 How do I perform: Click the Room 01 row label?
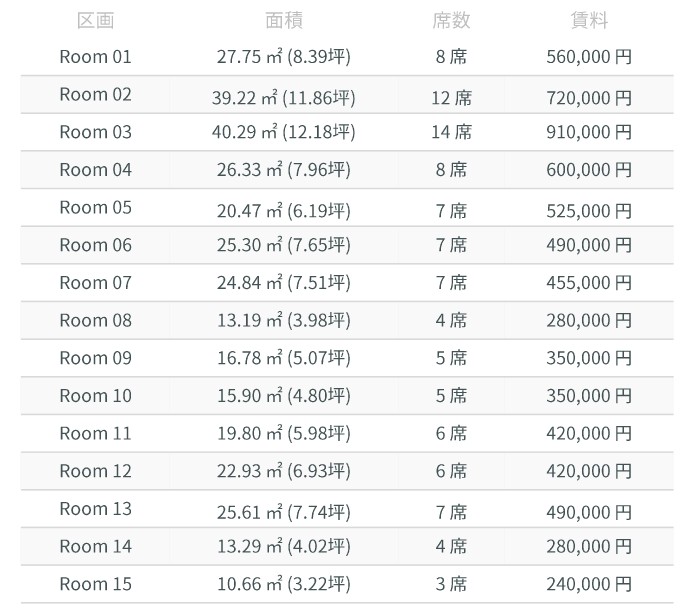pyautogui.click(x=95, y=57)
